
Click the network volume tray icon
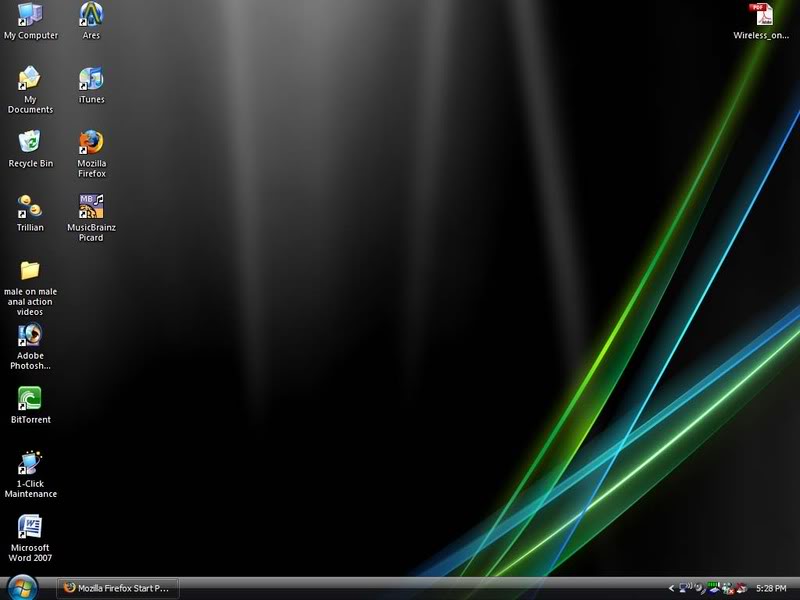687,588
